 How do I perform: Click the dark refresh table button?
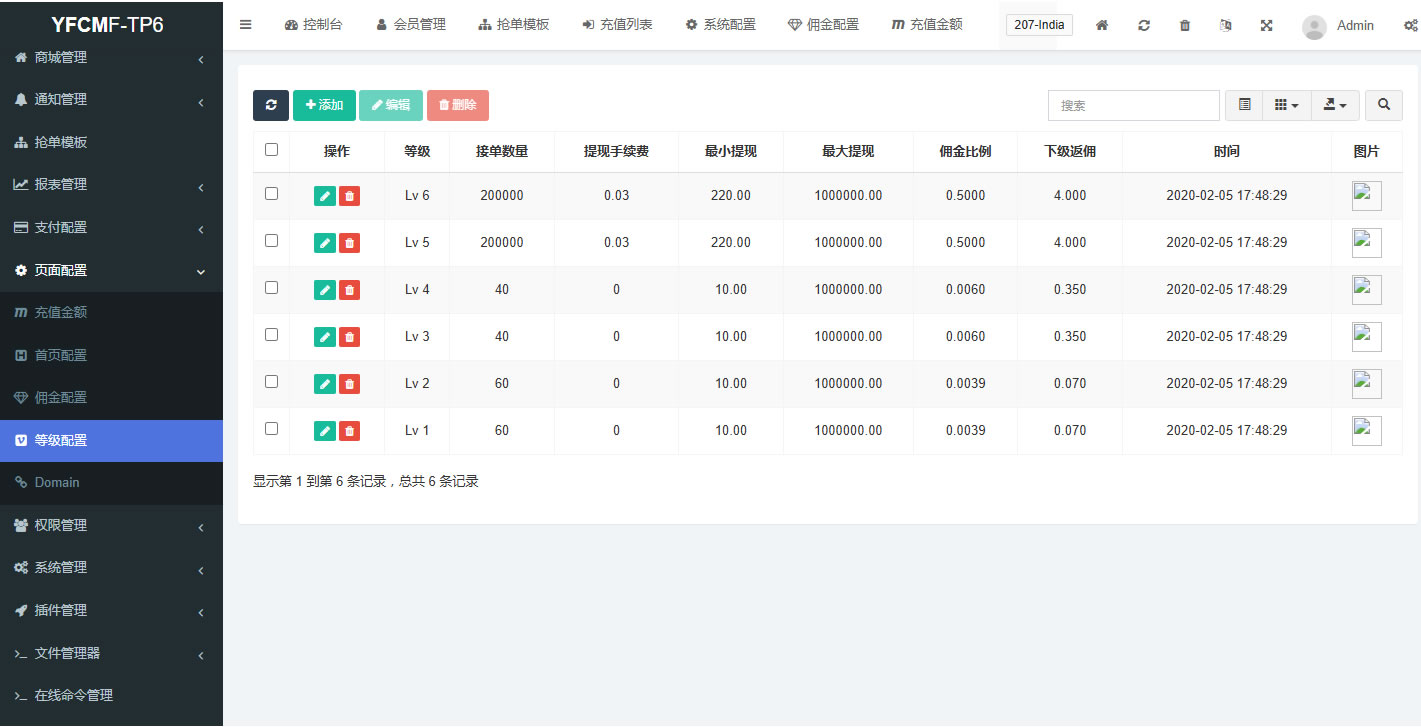coord(271,105)
